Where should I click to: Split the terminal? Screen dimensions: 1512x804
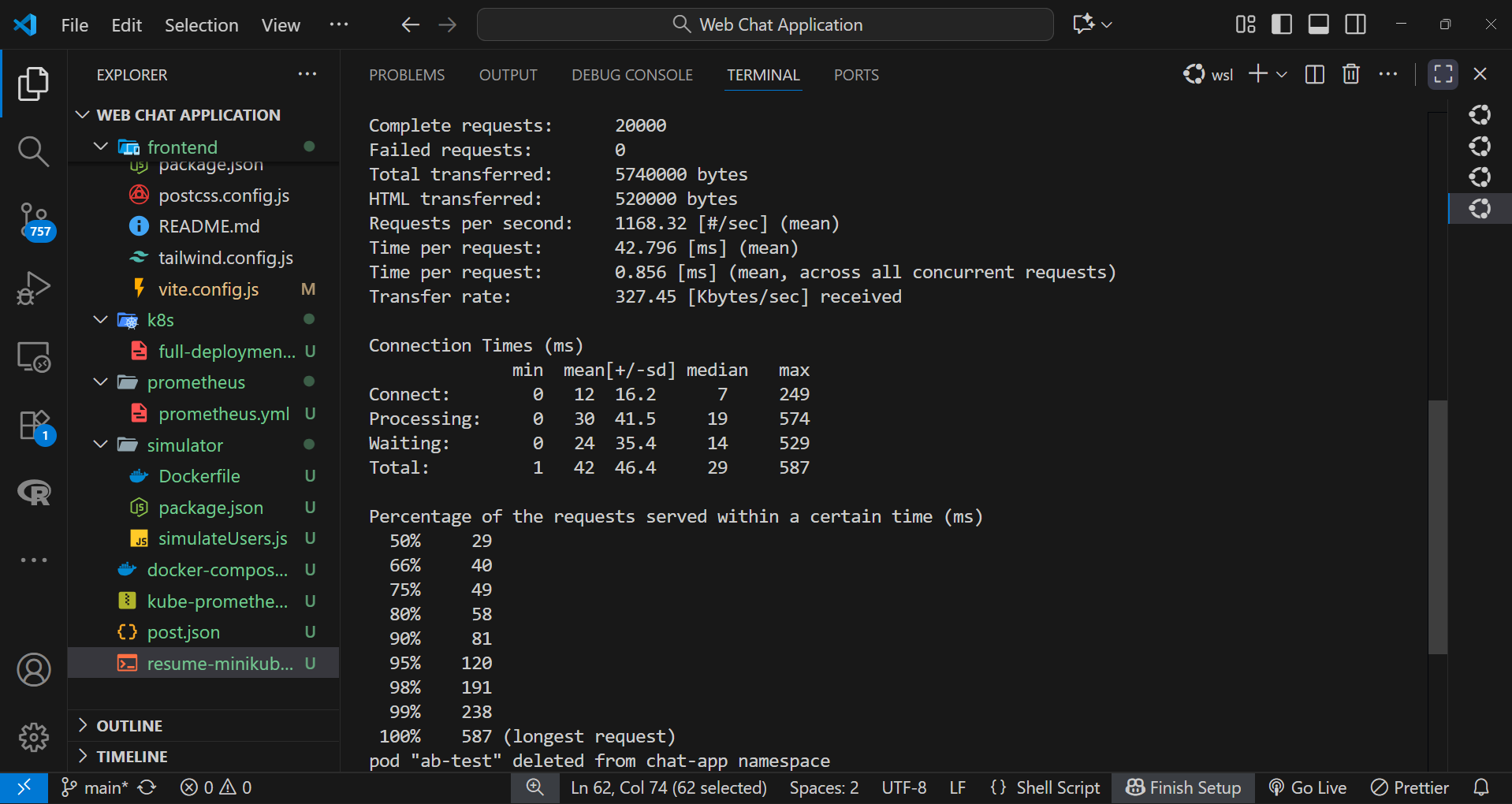click(x=1315, y=74)
